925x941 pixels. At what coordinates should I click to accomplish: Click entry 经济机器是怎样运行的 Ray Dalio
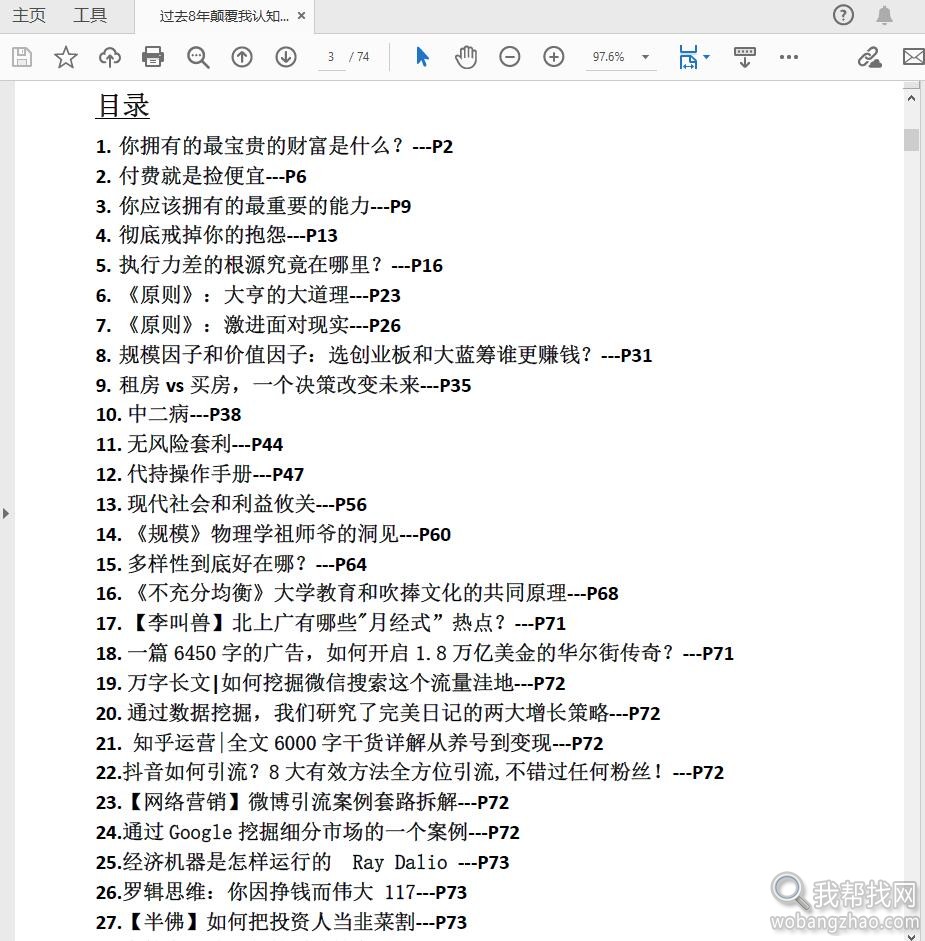[x=303, y=862]
